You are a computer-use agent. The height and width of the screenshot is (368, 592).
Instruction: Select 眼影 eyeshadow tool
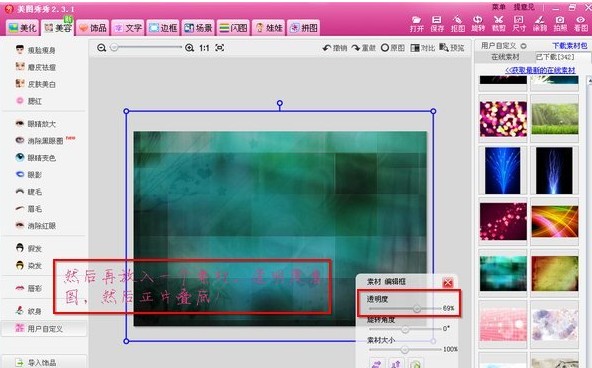(x=29, y=174)
